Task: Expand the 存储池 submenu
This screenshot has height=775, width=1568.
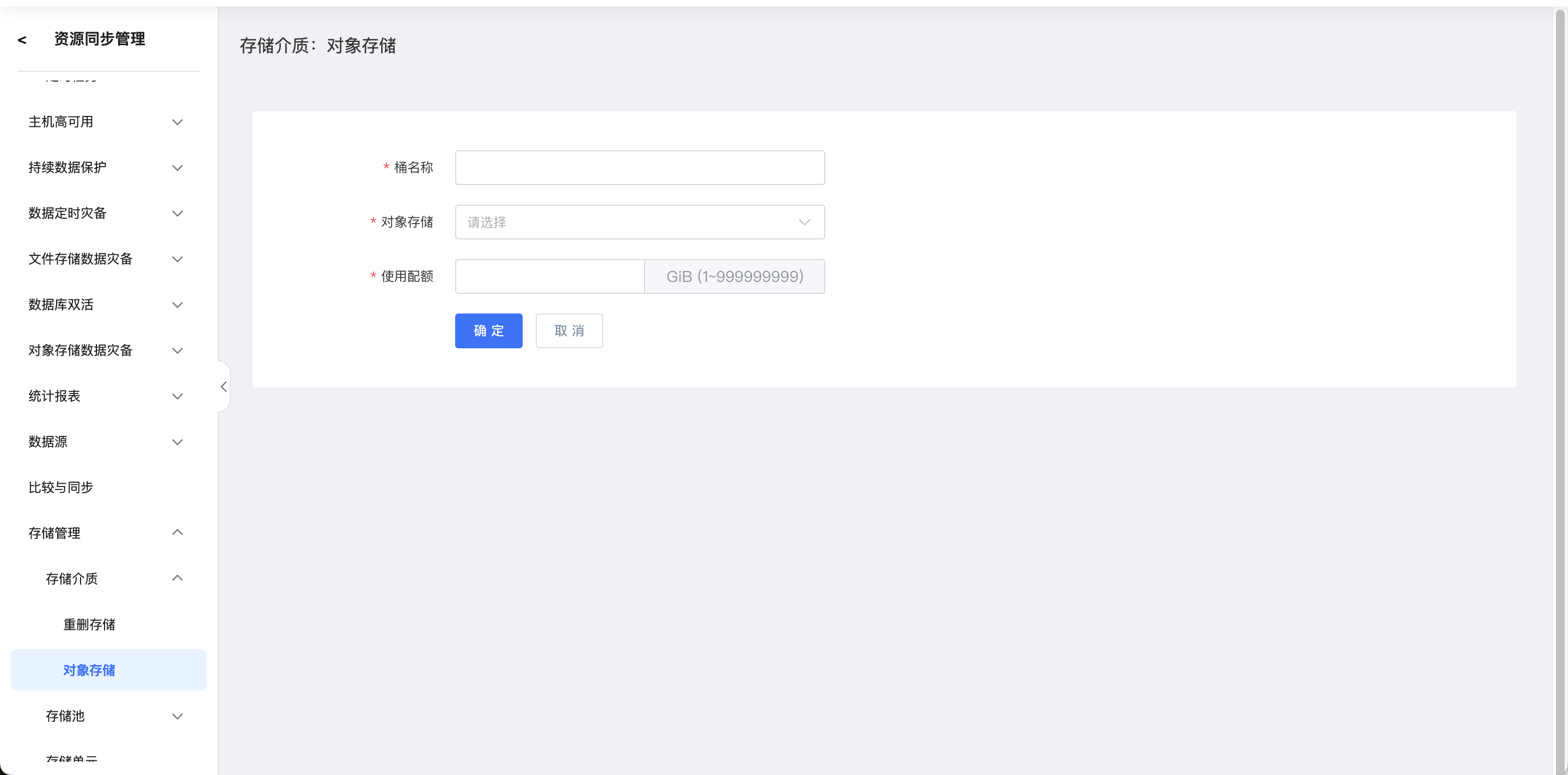Action: point(113,715)
